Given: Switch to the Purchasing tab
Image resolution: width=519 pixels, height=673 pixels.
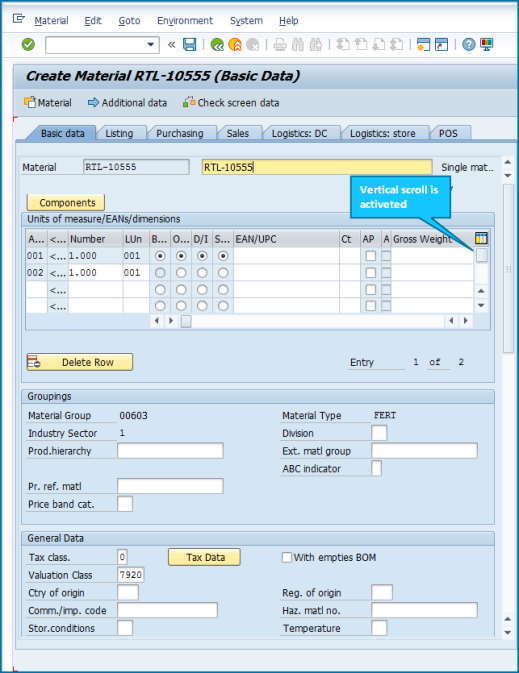Looking at the screenshot, I should [179, 133].
